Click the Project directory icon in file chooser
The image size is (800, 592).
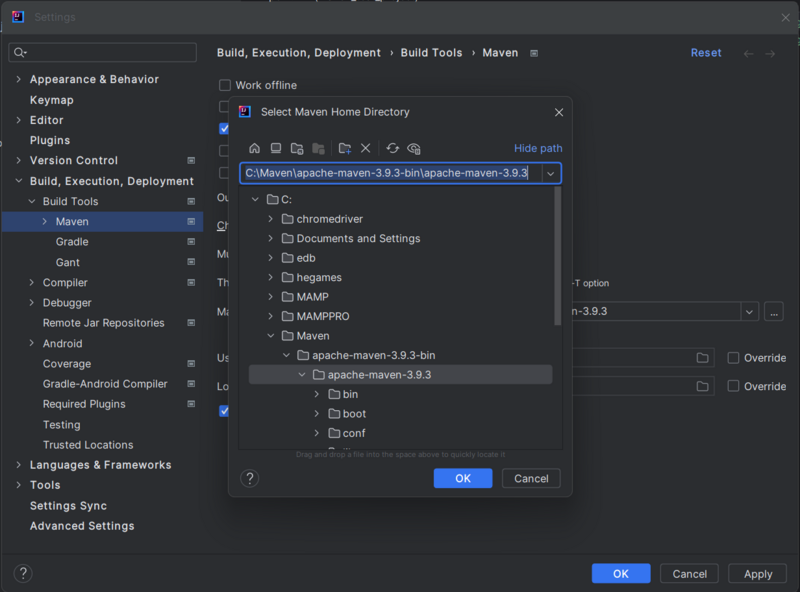click(297, 149)
